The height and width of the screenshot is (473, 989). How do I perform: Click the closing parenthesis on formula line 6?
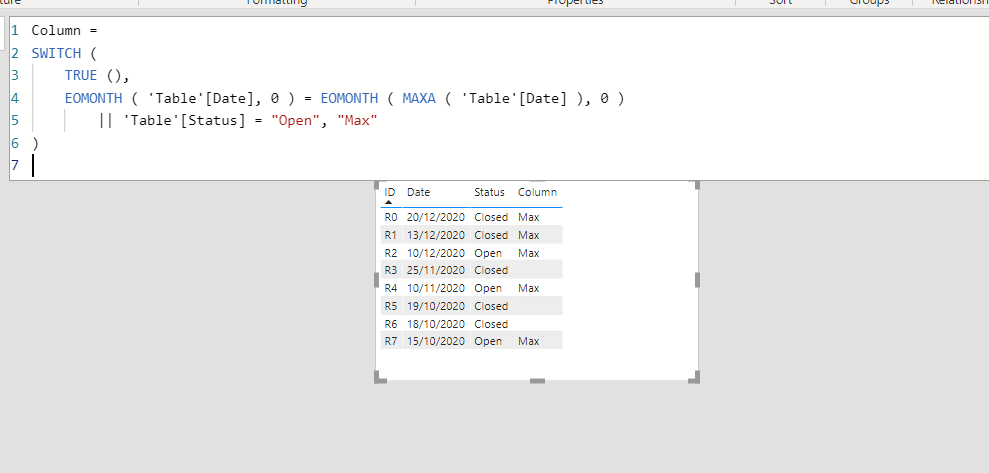pos(35,143)
